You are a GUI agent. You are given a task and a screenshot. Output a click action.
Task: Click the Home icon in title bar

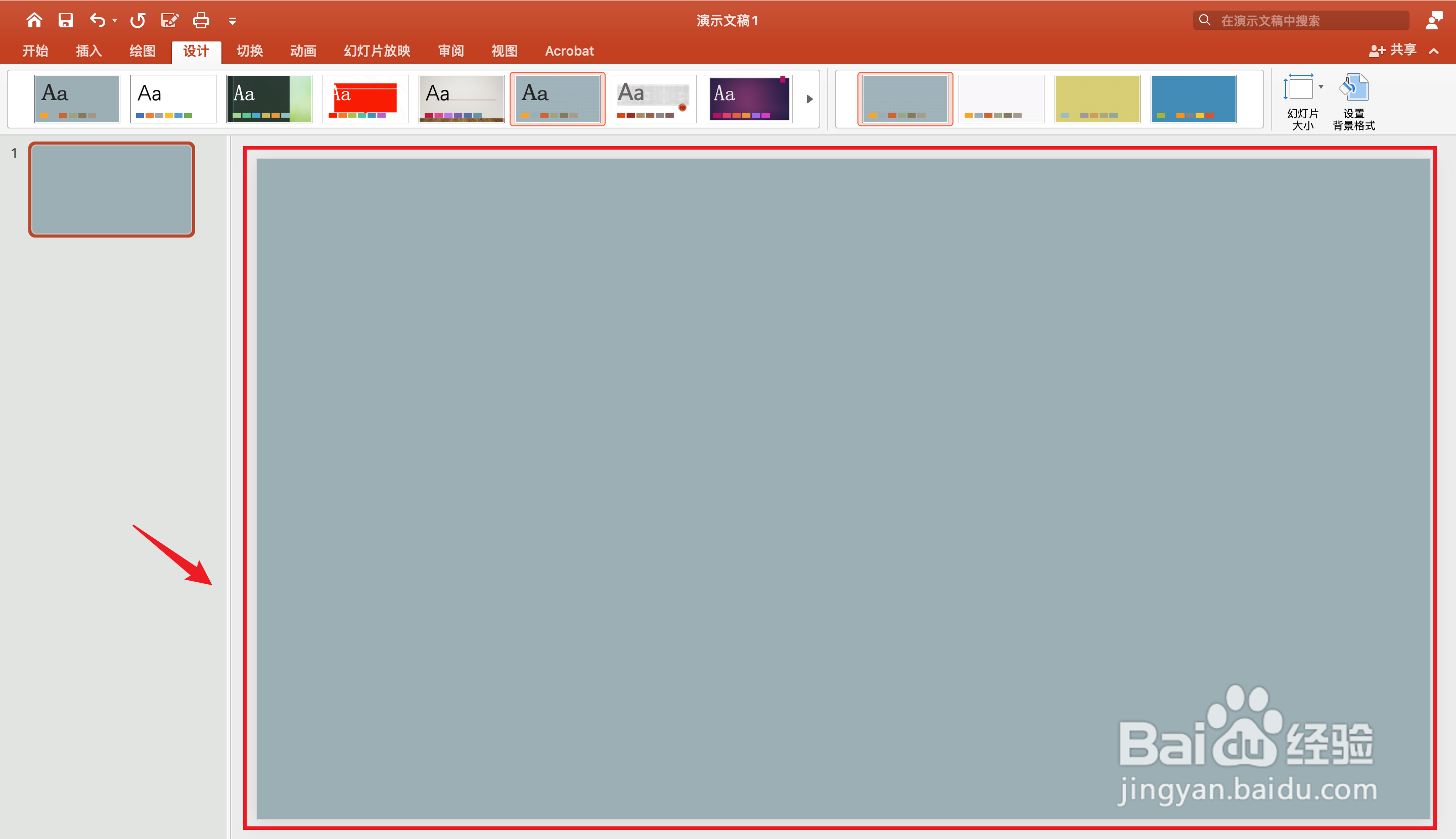(34, 21)
